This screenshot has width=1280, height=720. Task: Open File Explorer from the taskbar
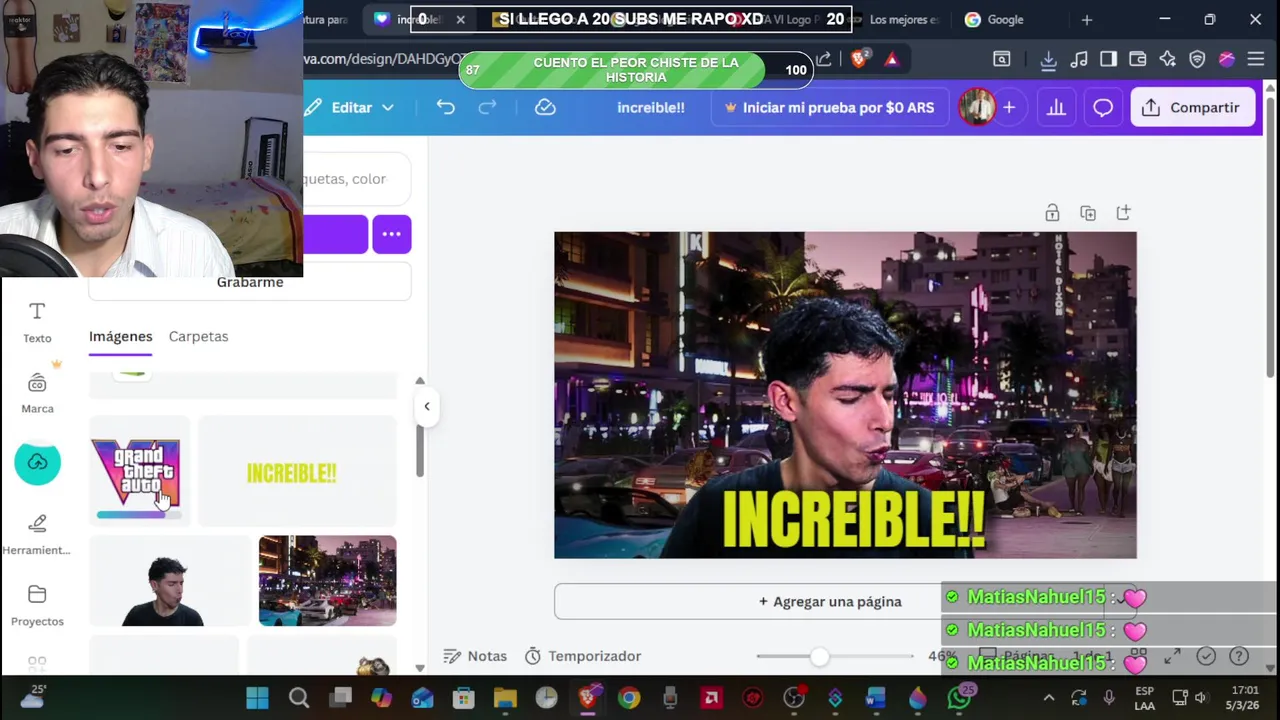505,698
